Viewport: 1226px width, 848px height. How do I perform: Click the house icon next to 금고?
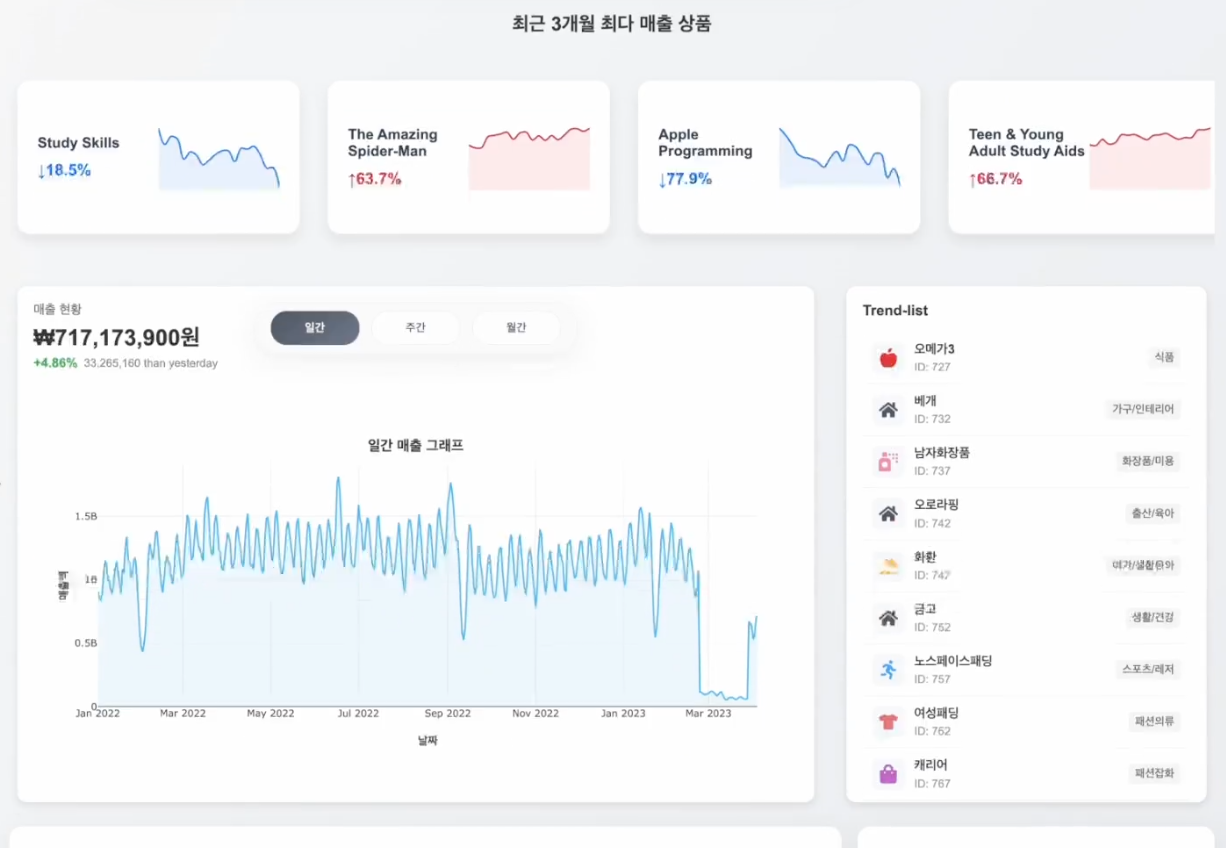(887, 618)
